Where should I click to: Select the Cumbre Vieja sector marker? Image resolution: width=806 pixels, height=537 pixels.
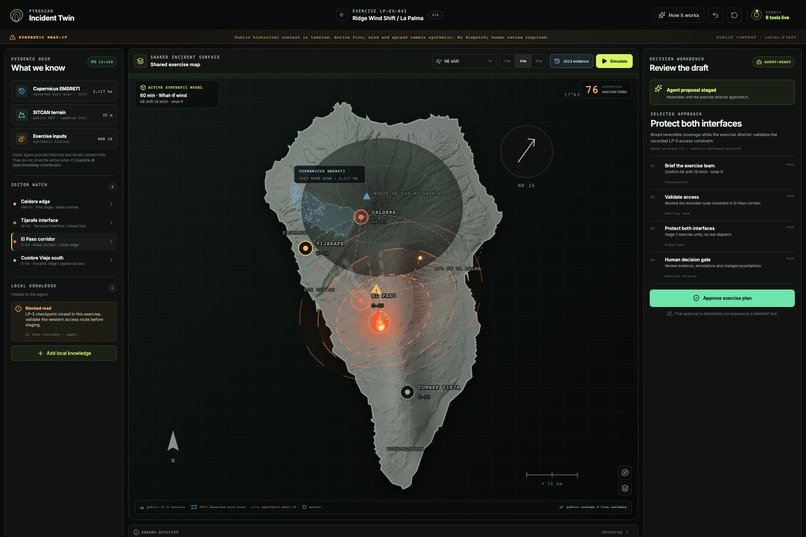coord(407,393)
